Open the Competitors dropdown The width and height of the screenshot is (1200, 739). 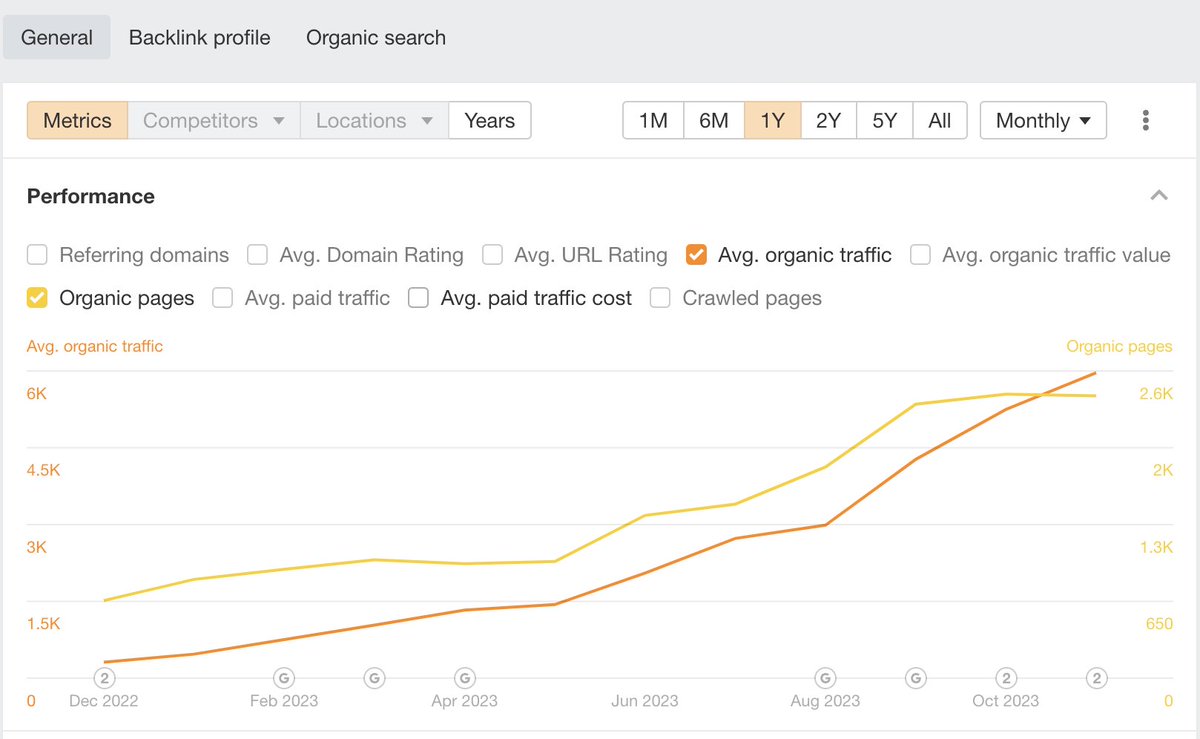click(213, 120)
